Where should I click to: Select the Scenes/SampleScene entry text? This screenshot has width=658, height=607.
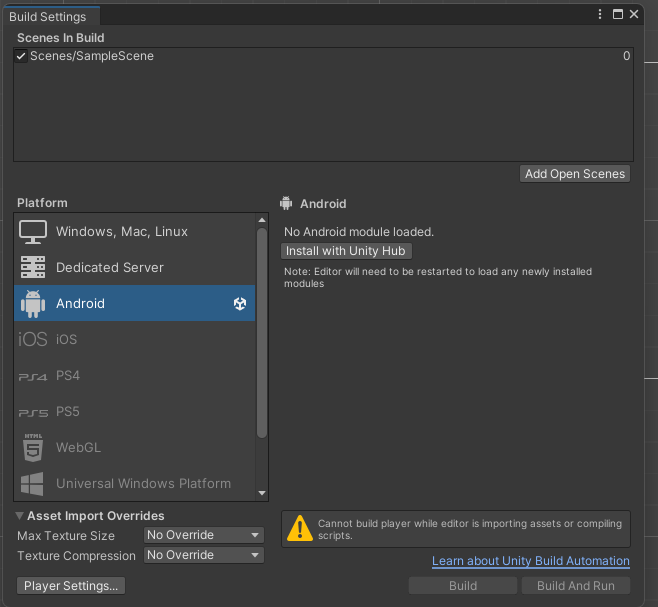[92, 56]
